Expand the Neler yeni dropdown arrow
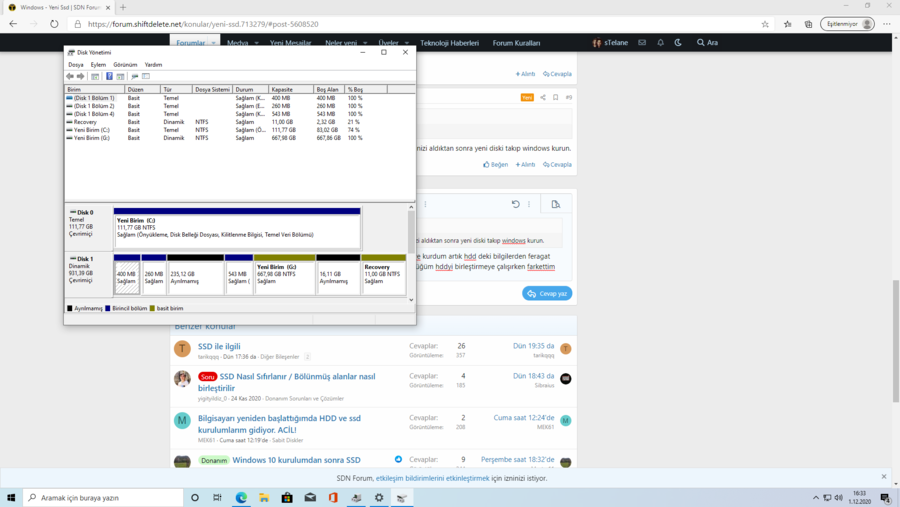 coord(365,43)
